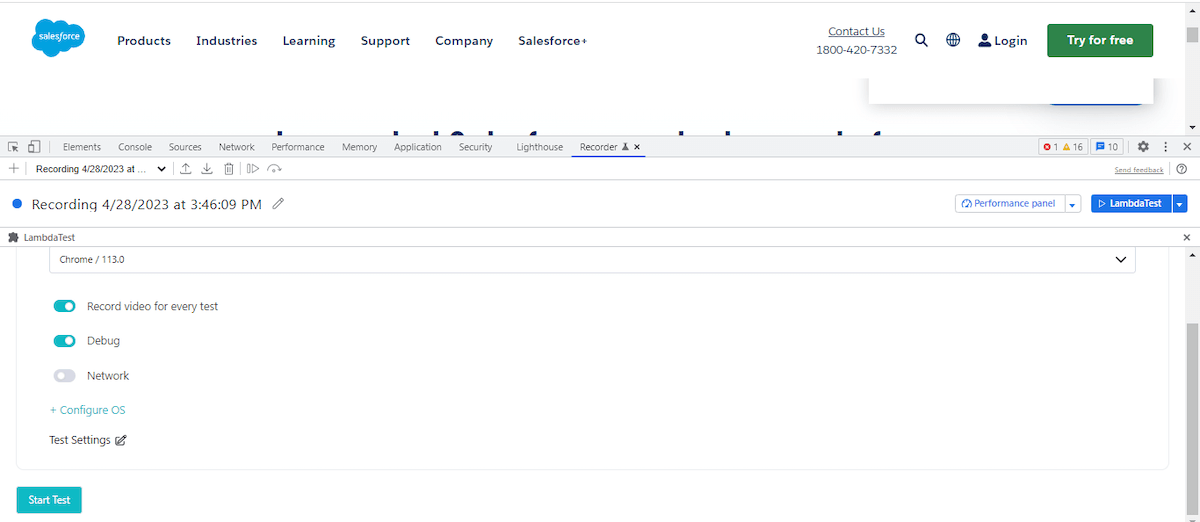Delete the recording with trash icon
This screenshot has height=522, width=1200.
(229, 169)
